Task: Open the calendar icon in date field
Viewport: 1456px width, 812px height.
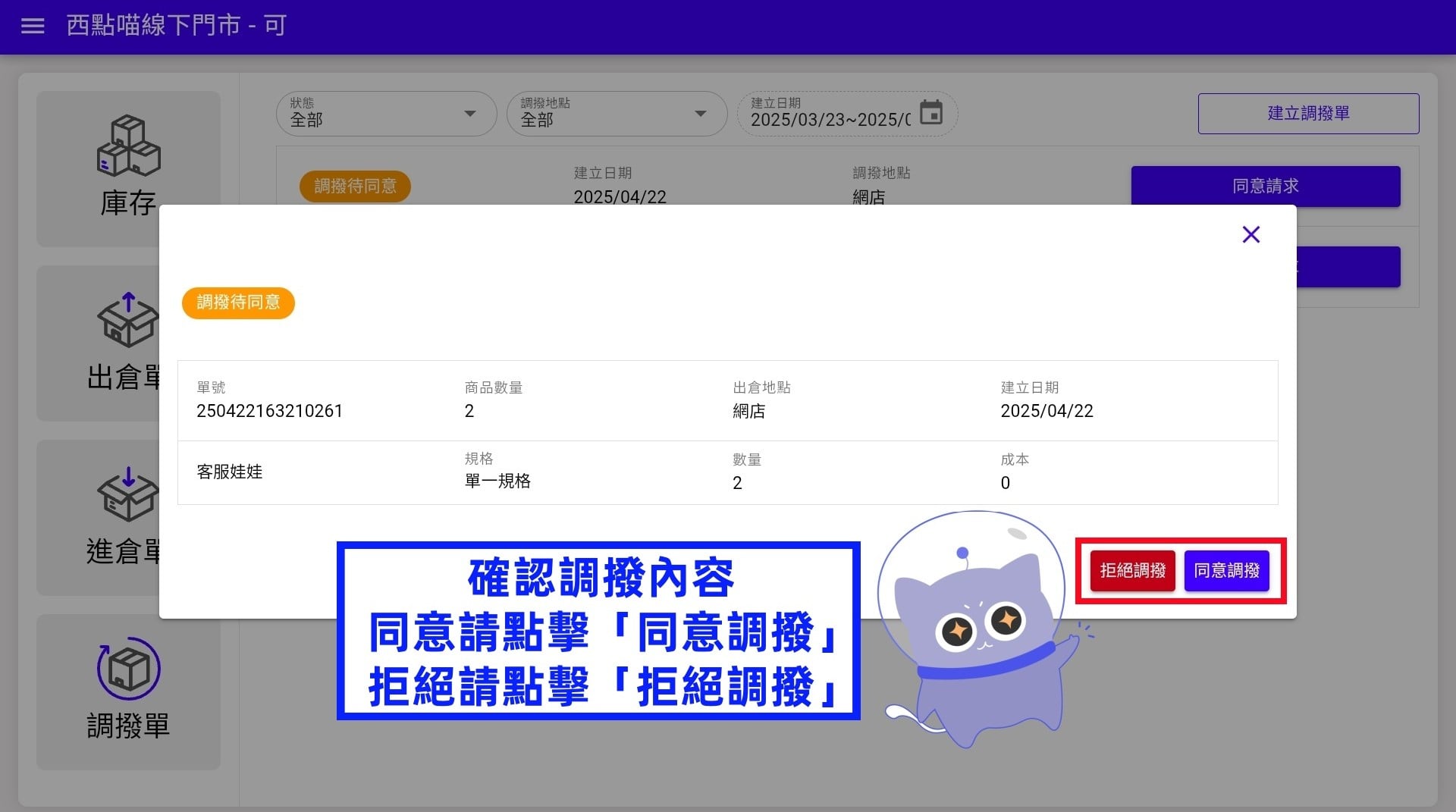Action: pyautogui.click(x=931, y=112)
